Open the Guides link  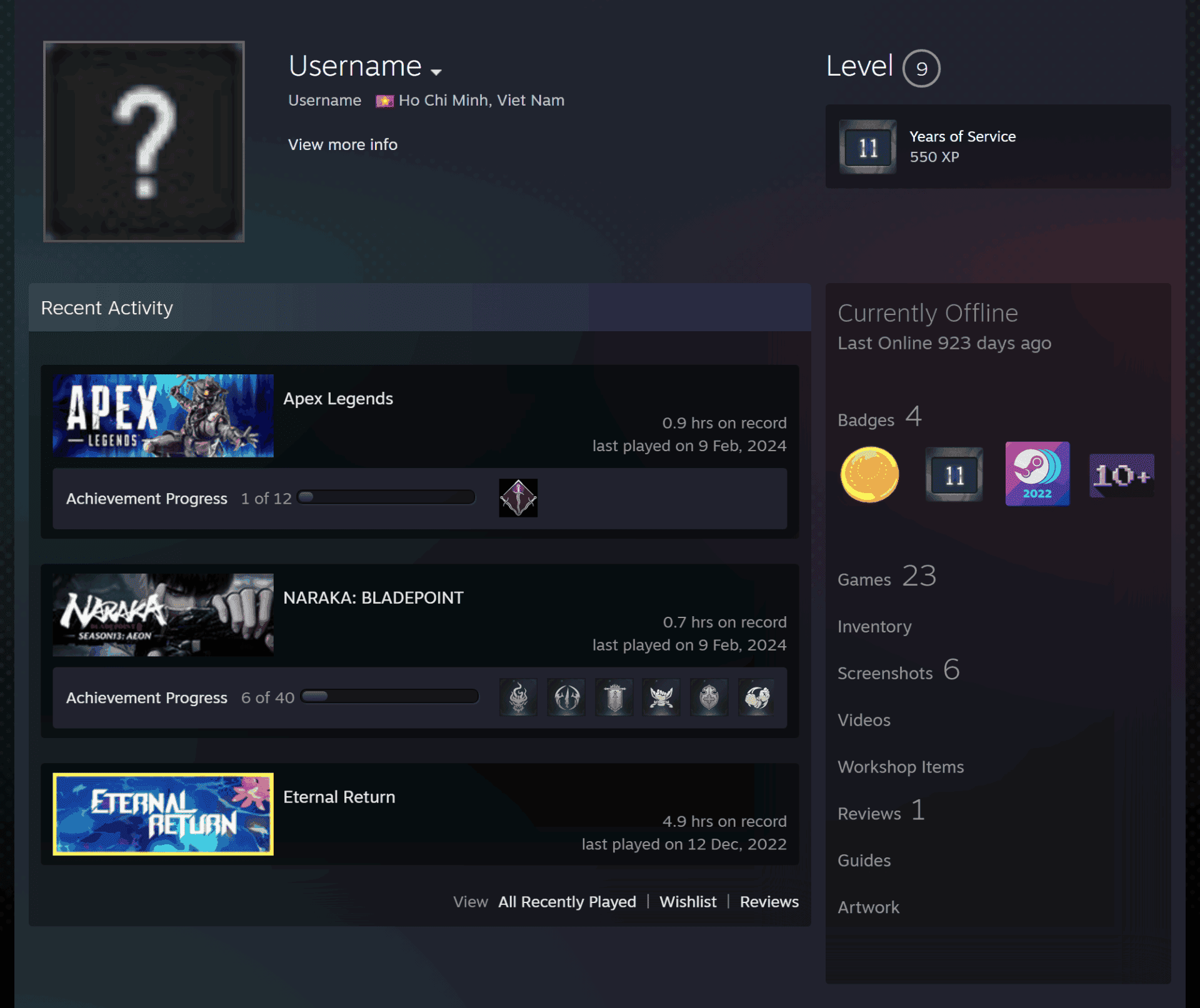pyautogui.click(x=864, y=861)
